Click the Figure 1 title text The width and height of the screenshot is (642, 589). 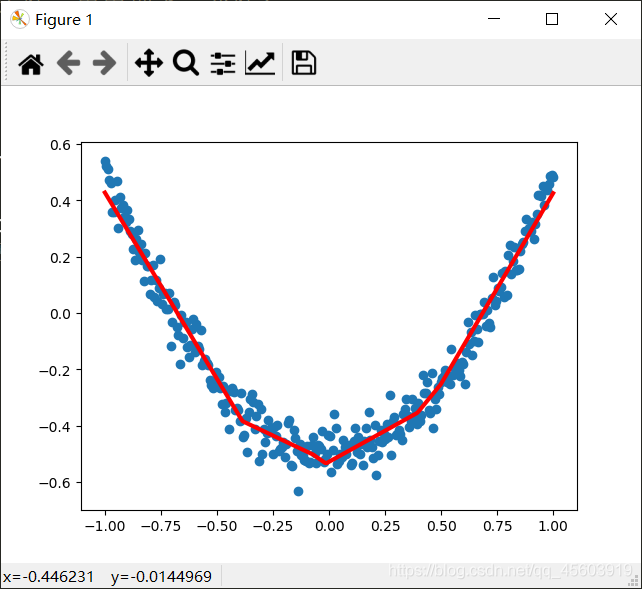(x=64, y=20)
